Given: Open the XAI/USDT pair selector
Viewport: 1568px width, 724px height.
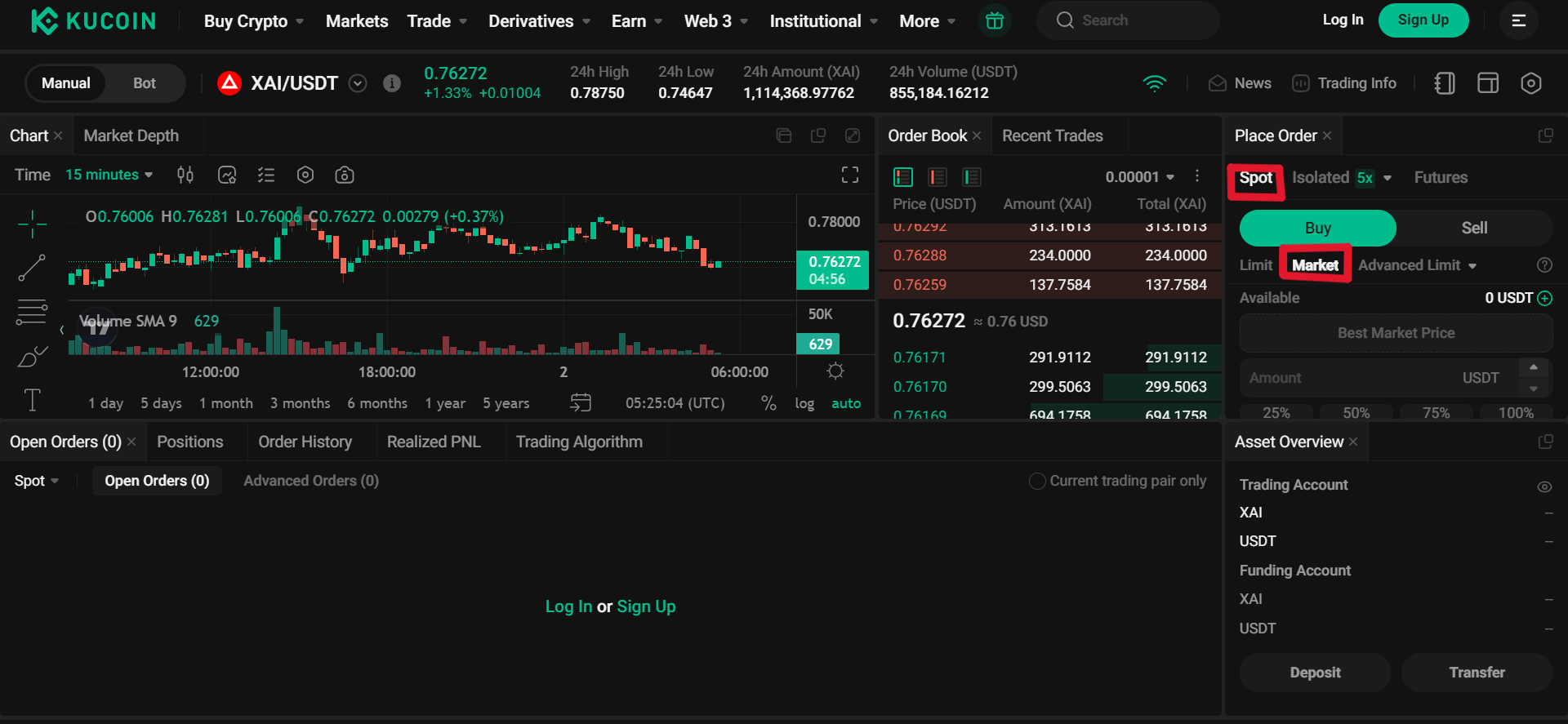Looking at the screenshot, I should click(358, 83).
